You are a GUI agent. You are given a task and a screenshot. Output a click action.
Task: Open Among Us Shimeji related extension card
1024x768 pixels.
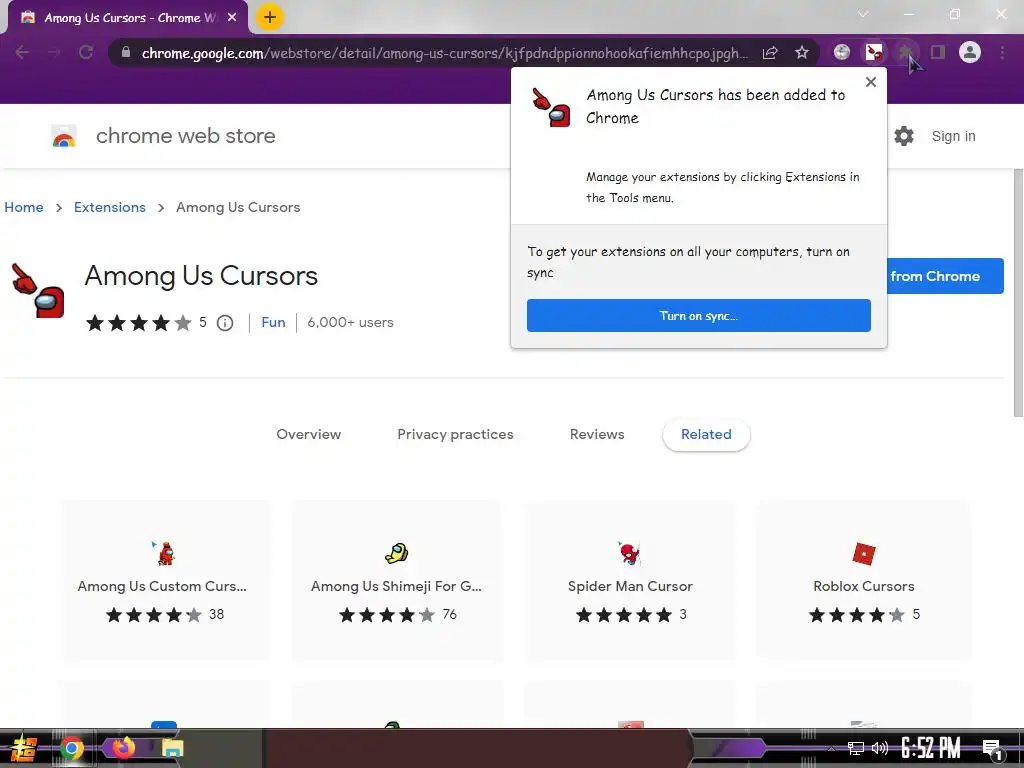[397, 581]
